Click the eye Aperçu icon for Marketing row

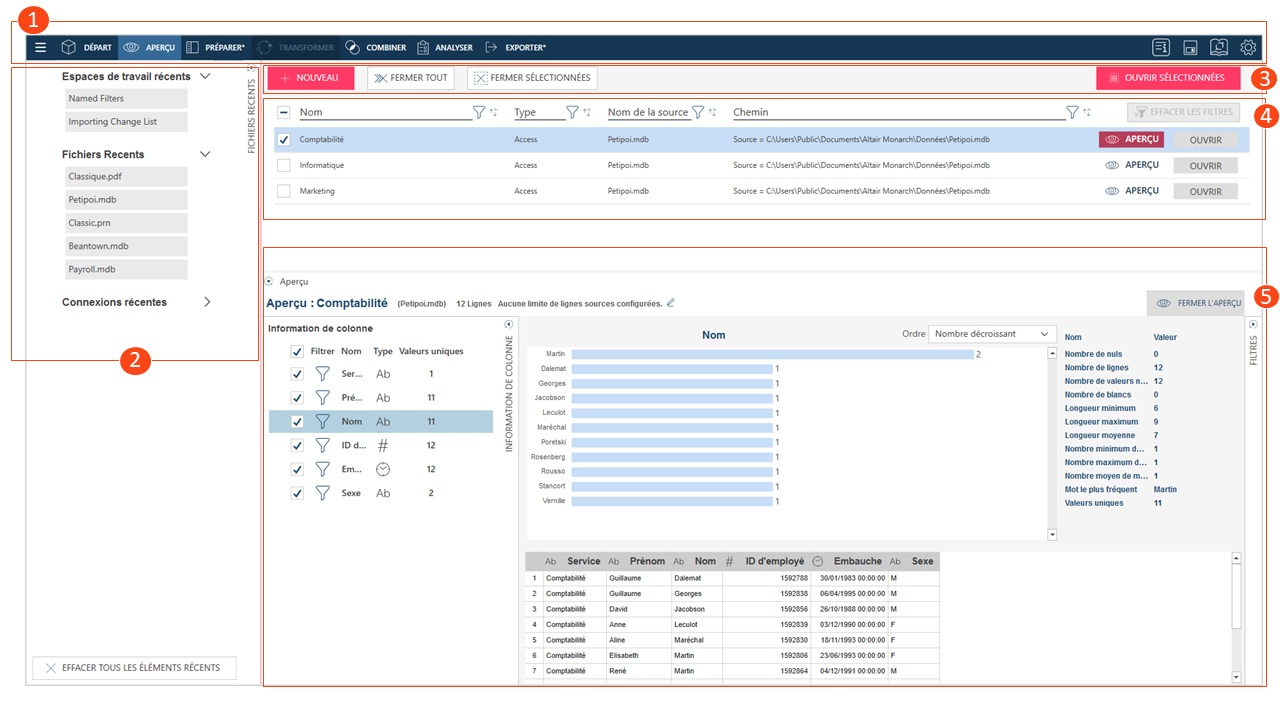(1111, 191)
